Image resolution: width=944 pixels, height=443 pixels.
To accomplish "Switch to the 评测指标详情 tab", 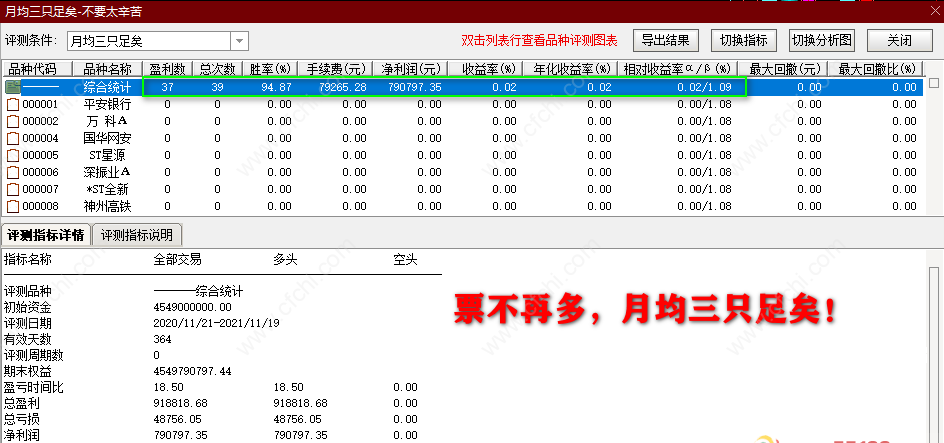I will pos(46,235).
